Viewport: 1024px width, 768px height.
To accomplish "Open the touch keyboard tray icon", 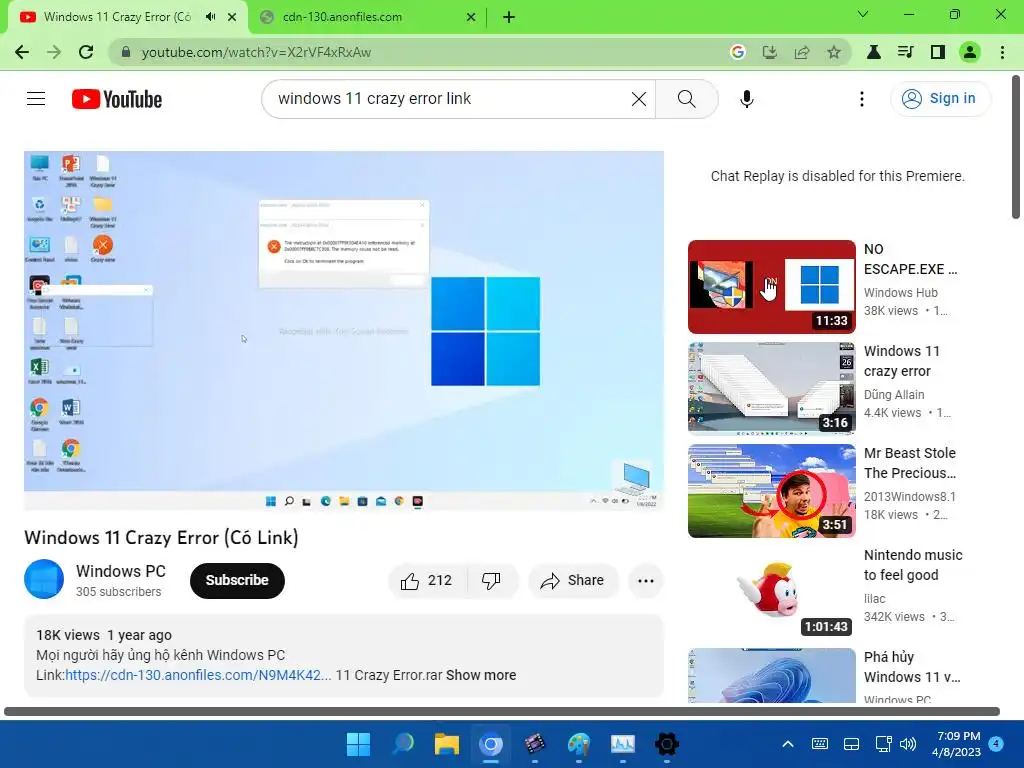I will [820, 744].
